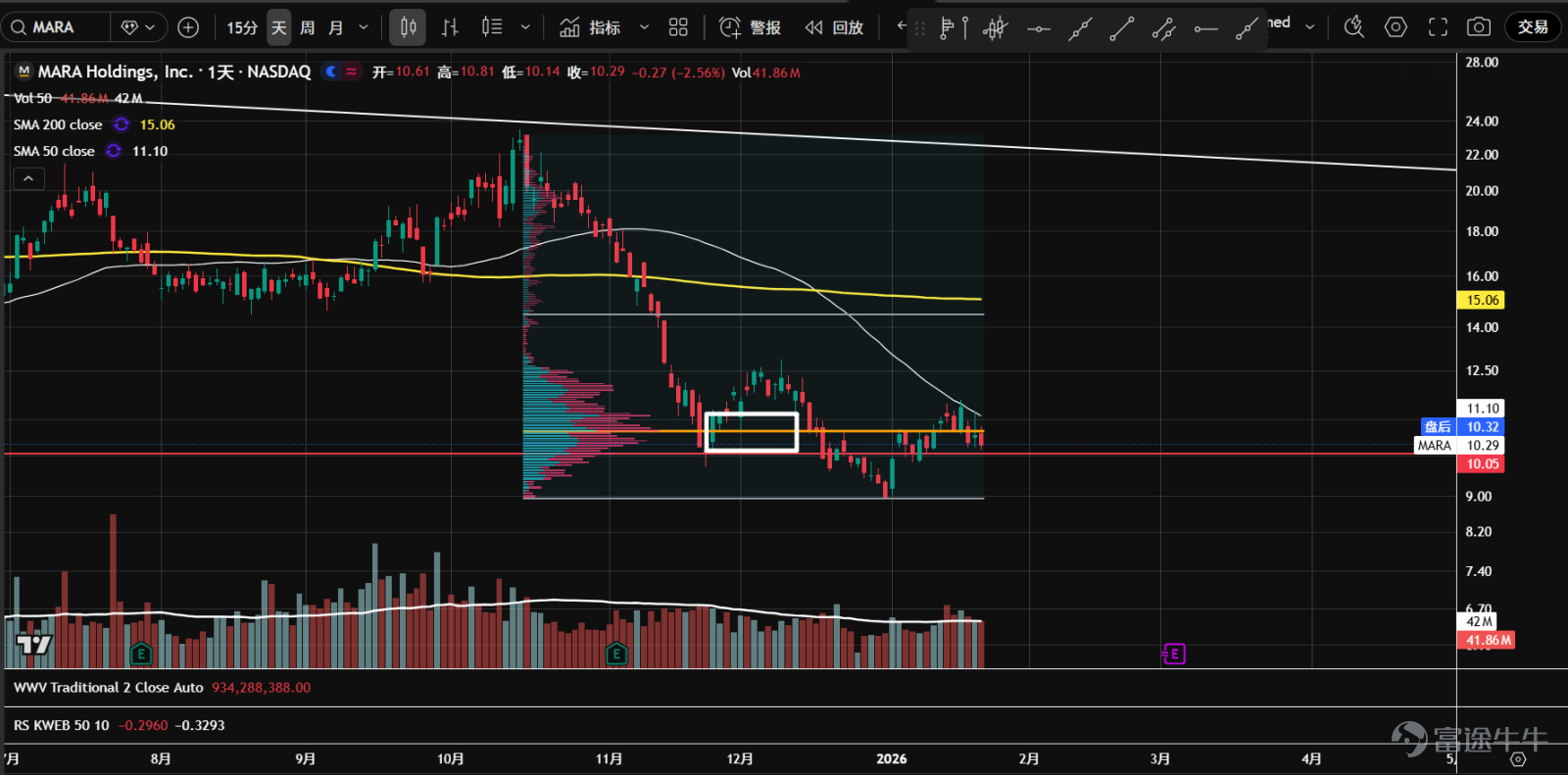The image size is (1568, 775).
Task: Switch to the 15分 interval
Action: tap(241, 27)
